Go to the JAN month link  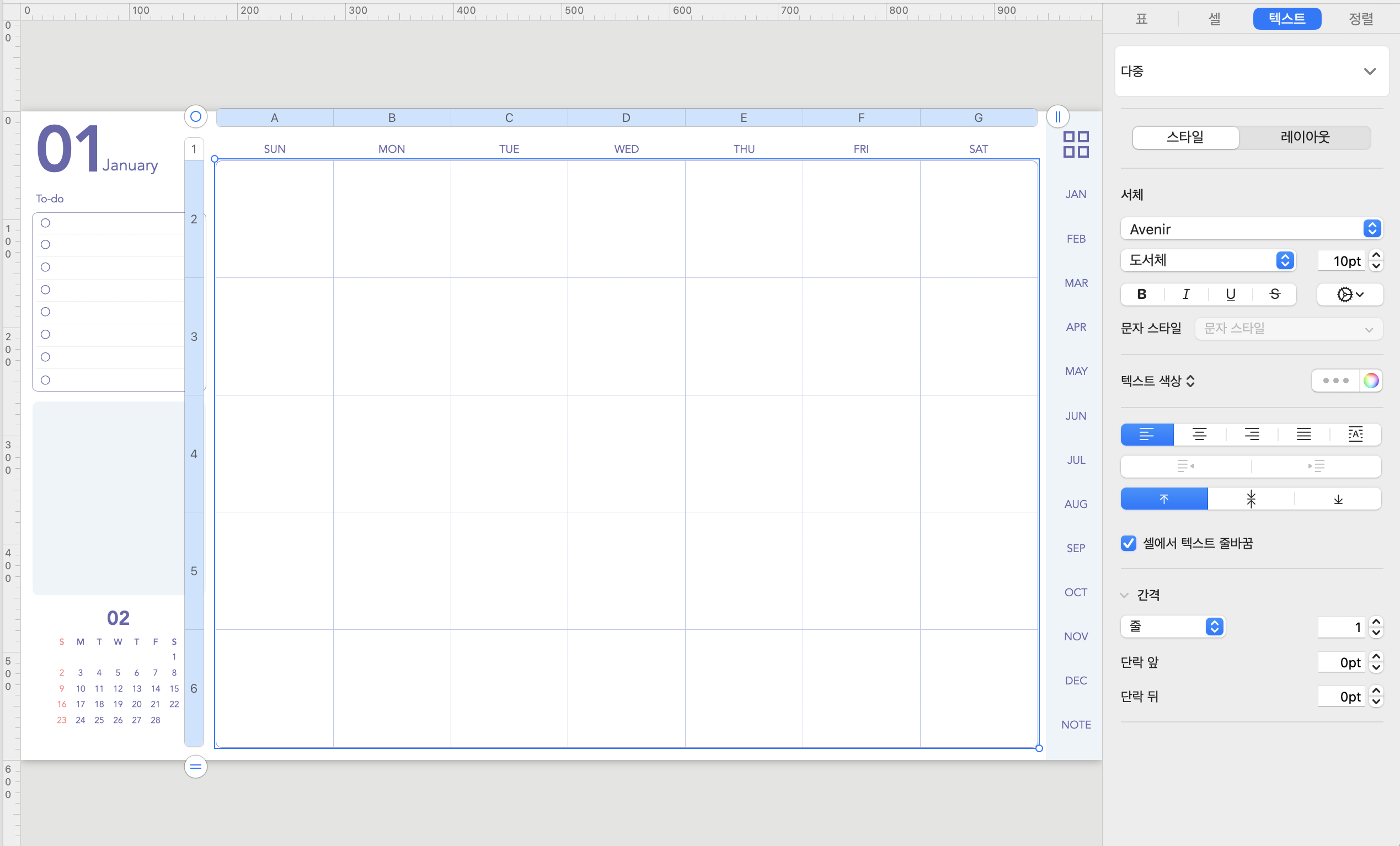[1076, 194]
